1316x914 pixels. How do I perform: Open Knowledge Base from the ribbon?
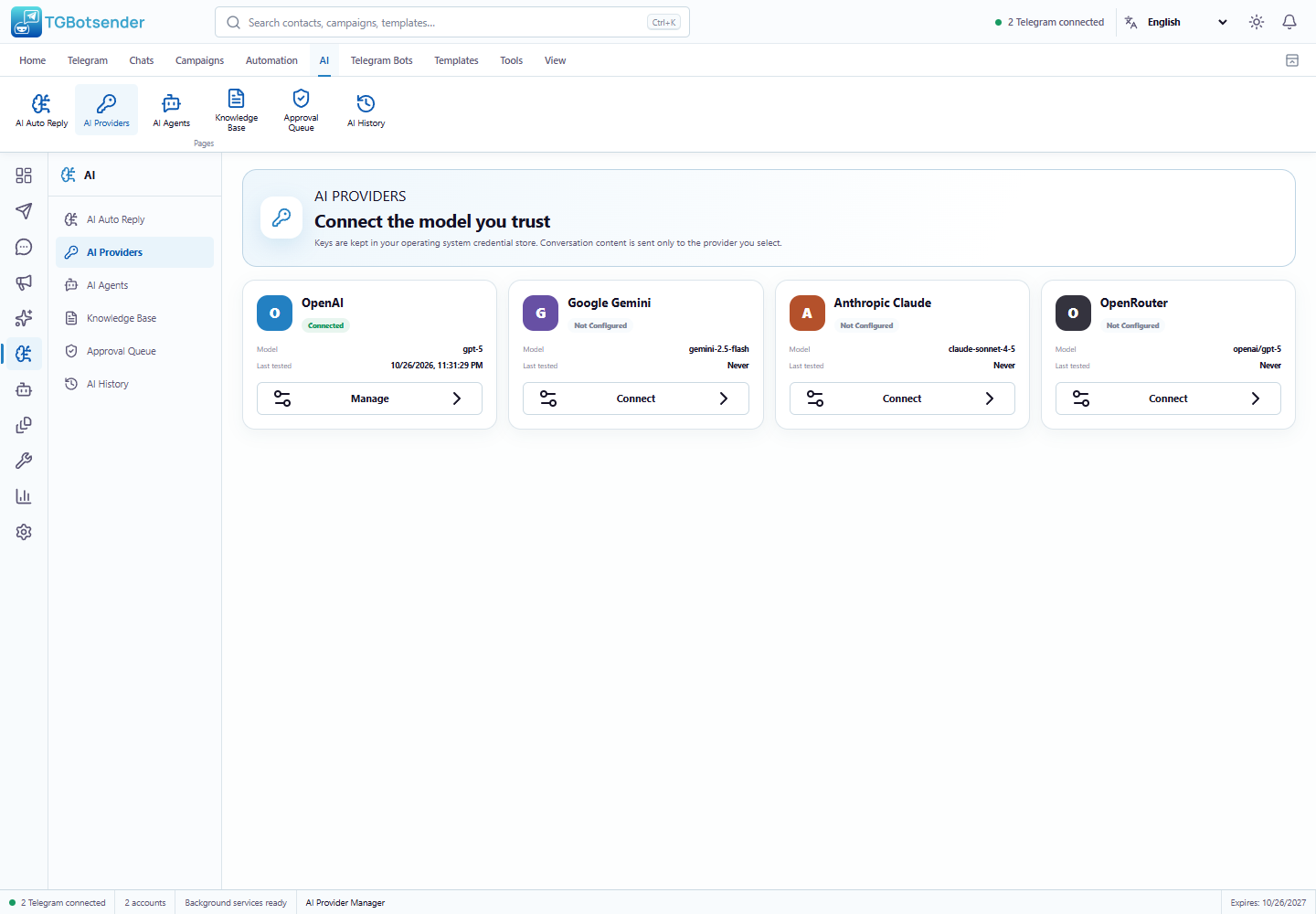point(237,110)
